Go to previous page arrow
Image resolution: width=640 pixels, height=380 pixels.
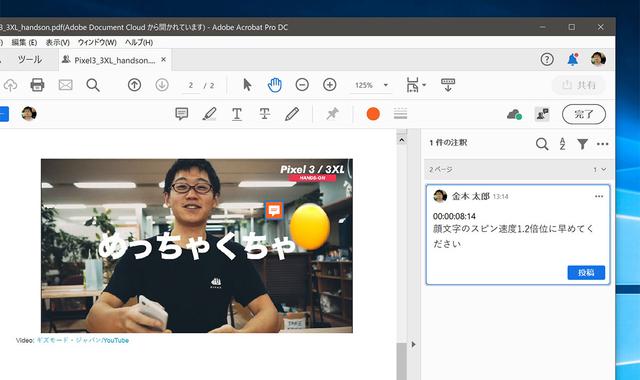click(x=134, y=85)
